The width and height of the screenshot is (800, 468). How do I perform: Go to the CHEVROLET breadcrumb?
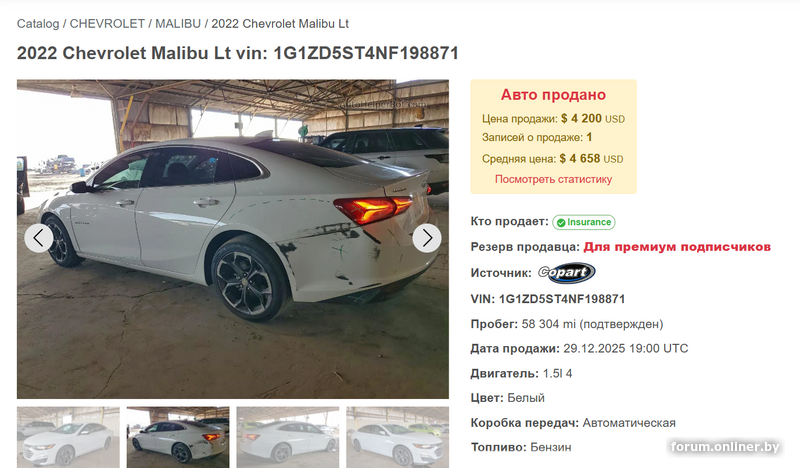[107, 24]
